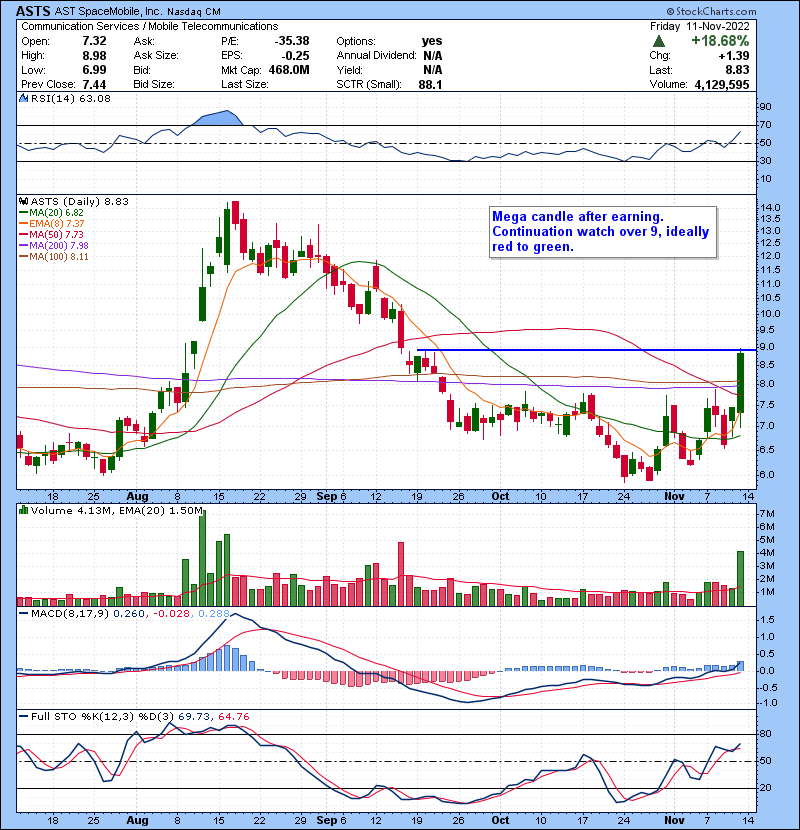Click the Last Size: label
The width and height of the screenshot is (800, 830).
click(245, 85)
